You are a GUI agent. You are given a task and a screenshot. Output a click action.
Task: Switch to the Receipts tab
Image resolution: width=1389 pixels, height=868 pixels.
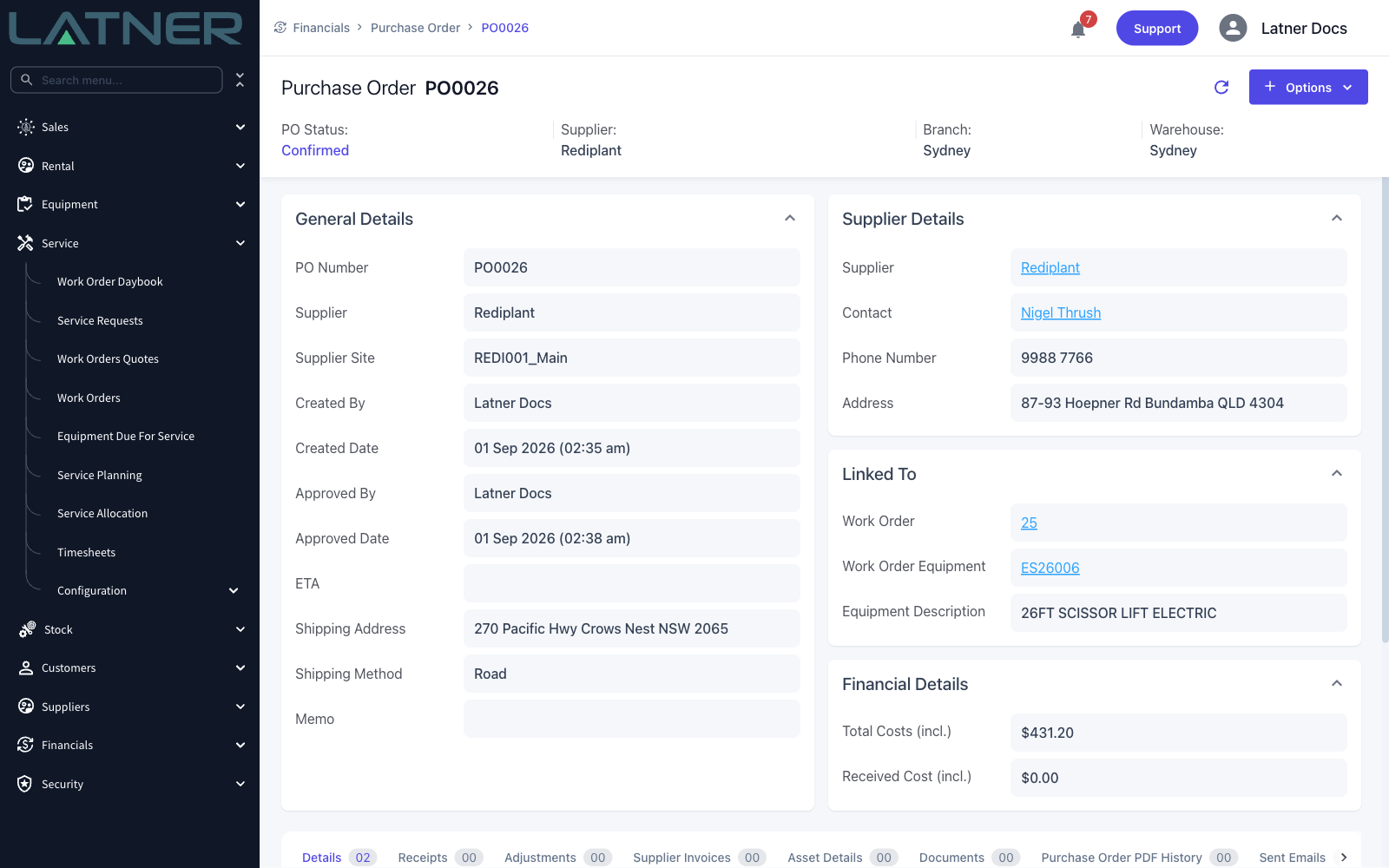(440, 858)
